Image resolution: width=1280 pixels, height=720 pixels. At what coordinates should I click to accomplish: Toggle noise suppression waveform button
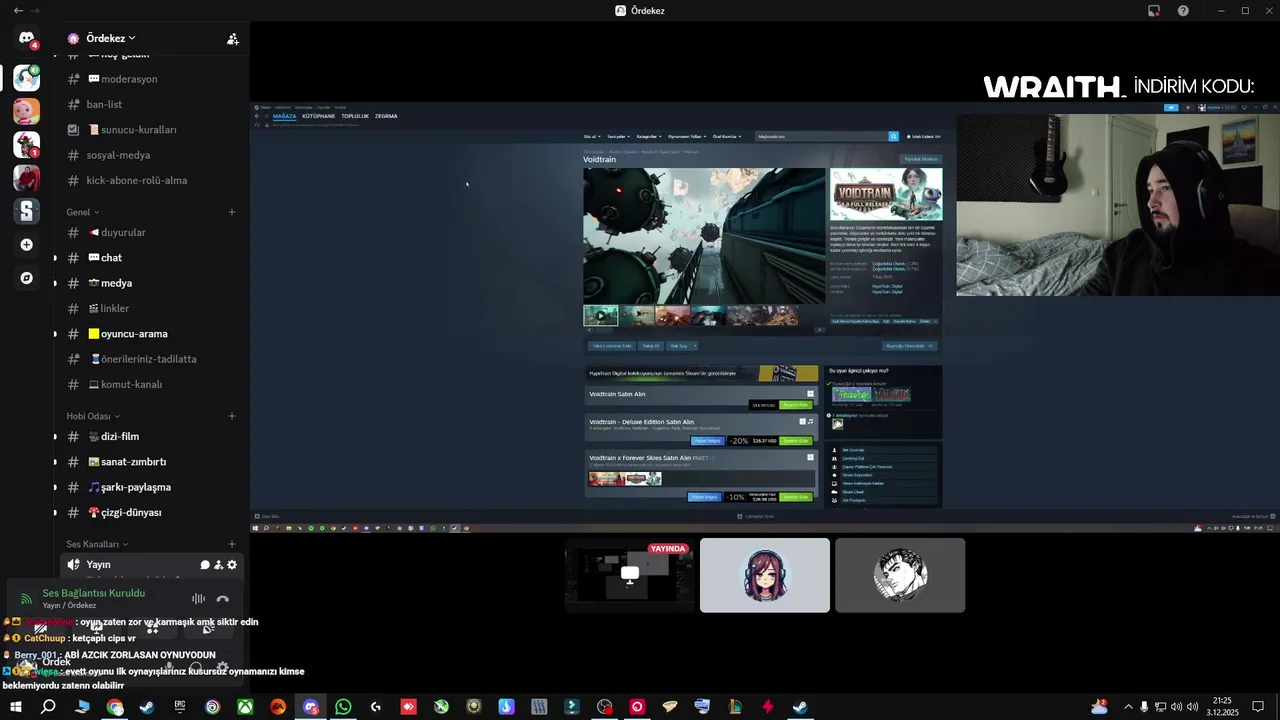198,599
